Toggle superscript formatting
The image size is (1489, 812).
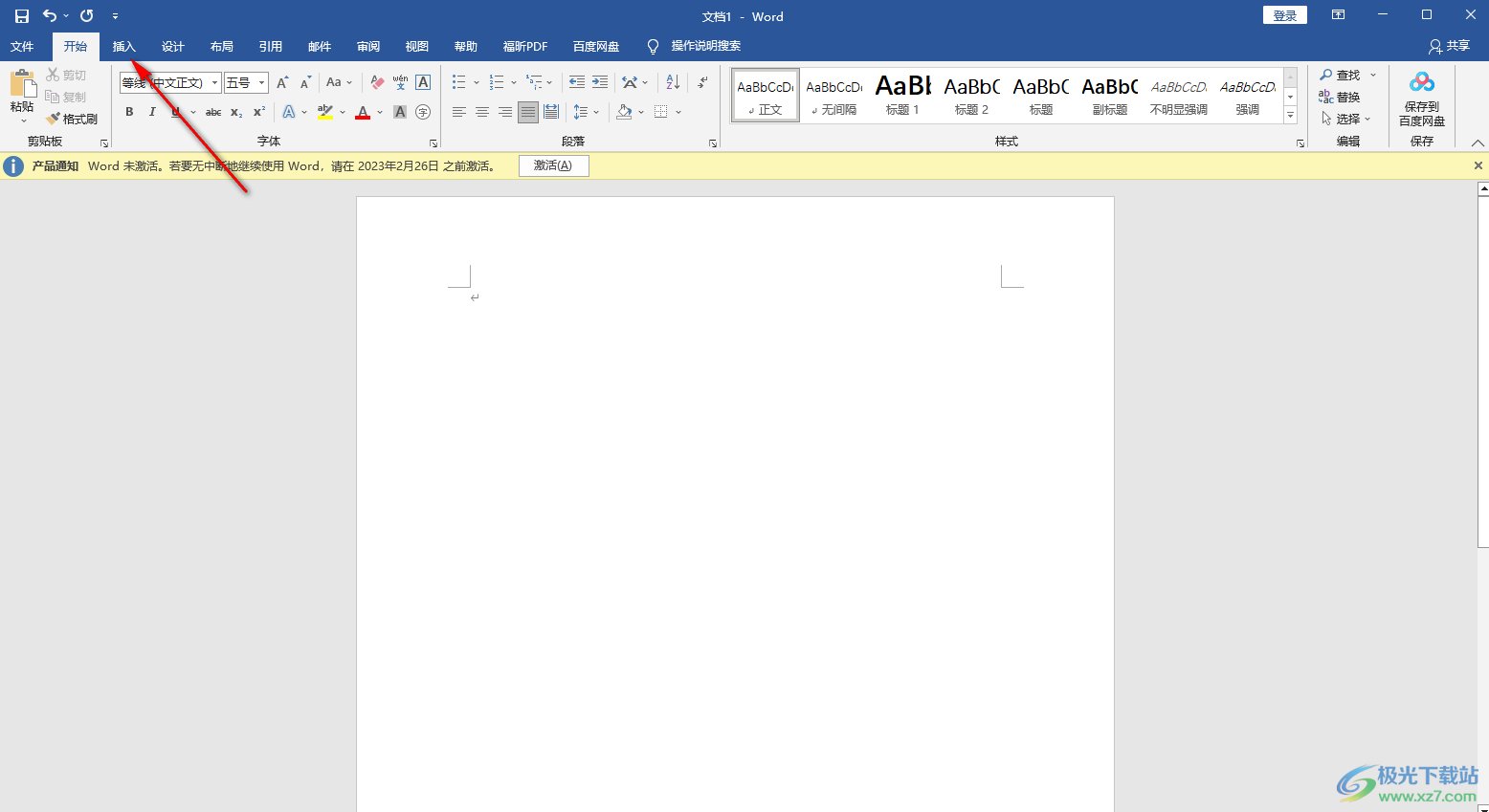259,112
